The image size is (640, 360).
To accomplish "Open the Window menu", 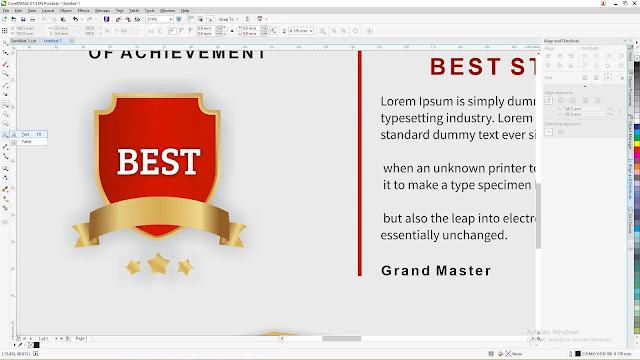I will coord(167,11).
